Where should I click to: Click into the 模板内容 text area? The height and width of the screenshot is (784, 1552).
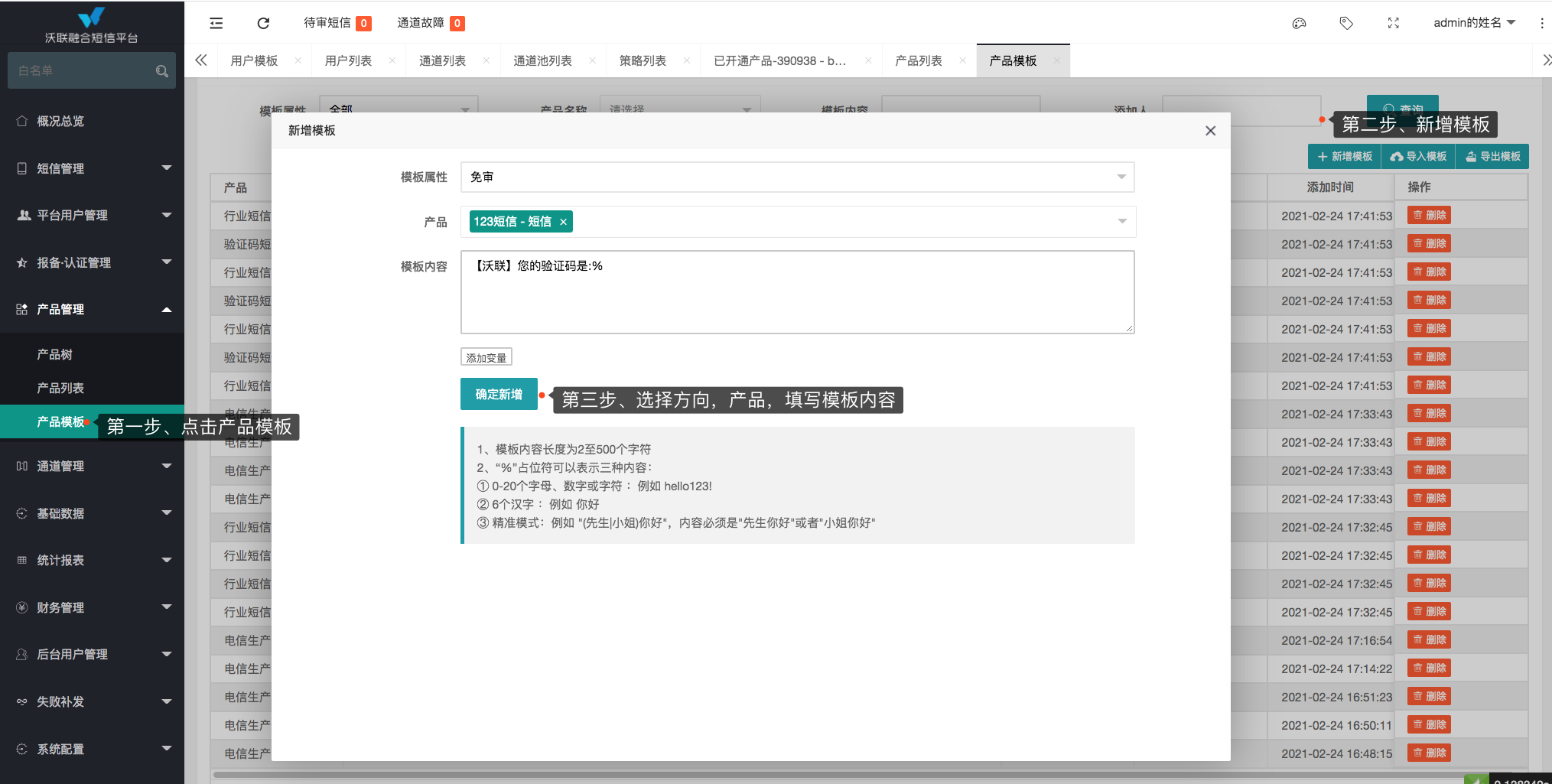pos(797,292)
